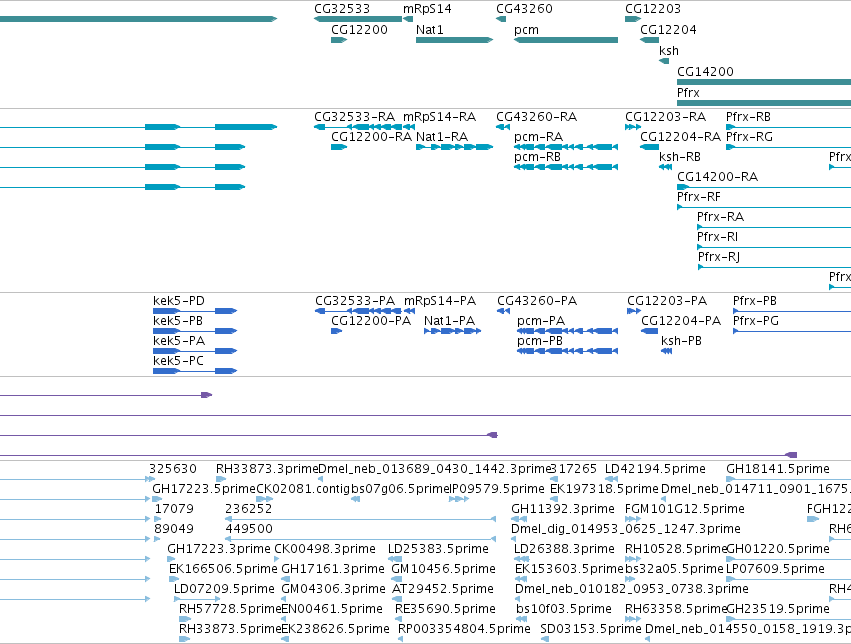Image resolution: width=851 pixels, height=644 pixels.
Task: Click transcript label Pfrx-RA
Action: tap(720, 217)
